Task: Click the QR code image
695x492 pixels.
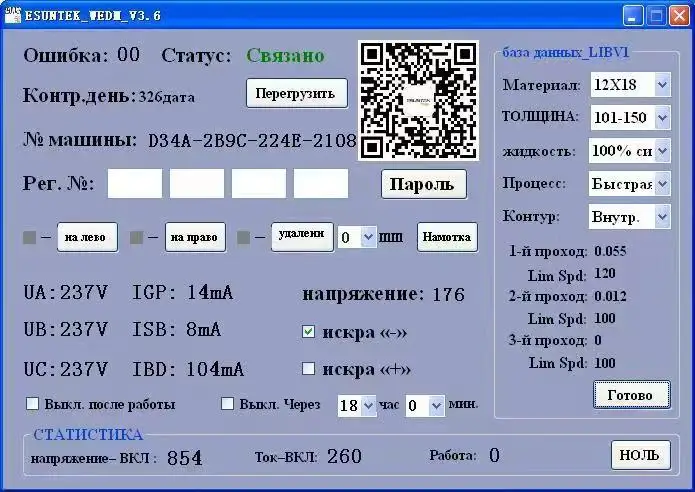Action: pos(418,100)
